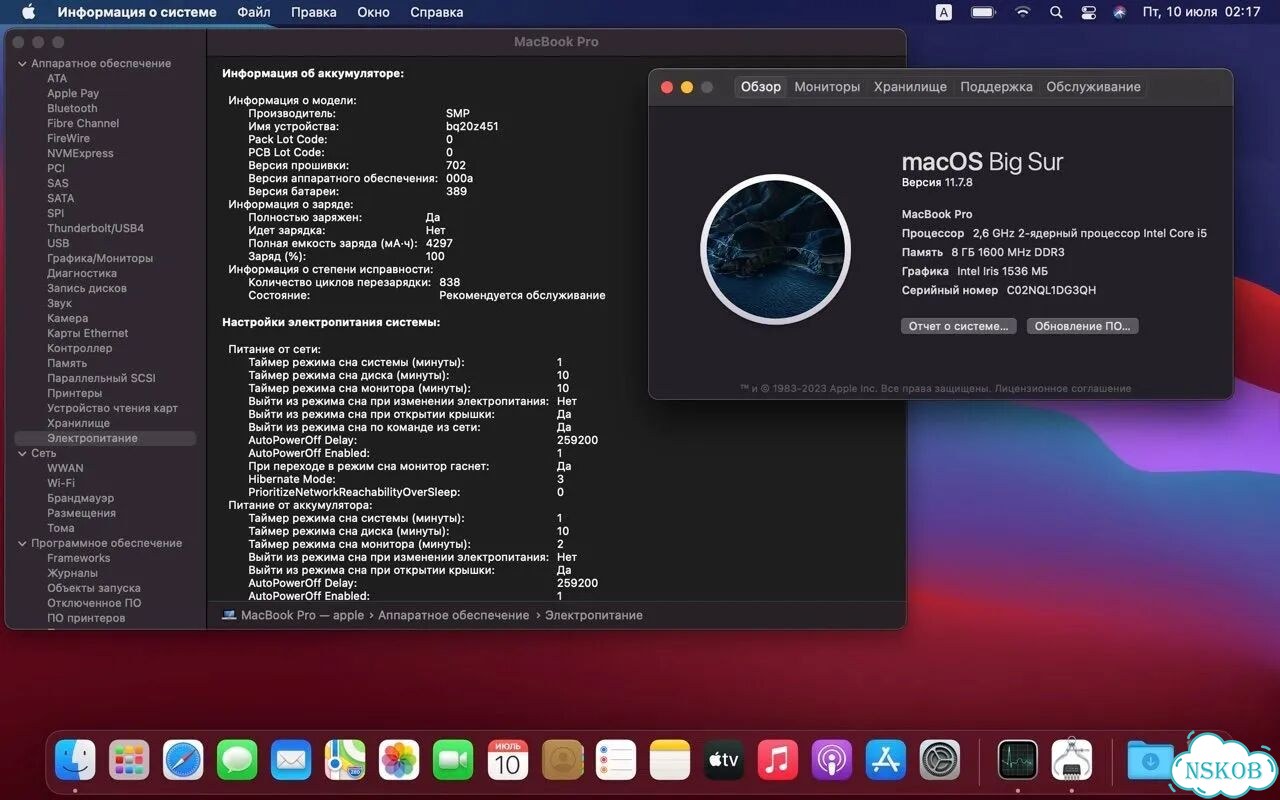Switch to the Поддержка tab
Screen dimensions: 1280x800
(996, 87)
